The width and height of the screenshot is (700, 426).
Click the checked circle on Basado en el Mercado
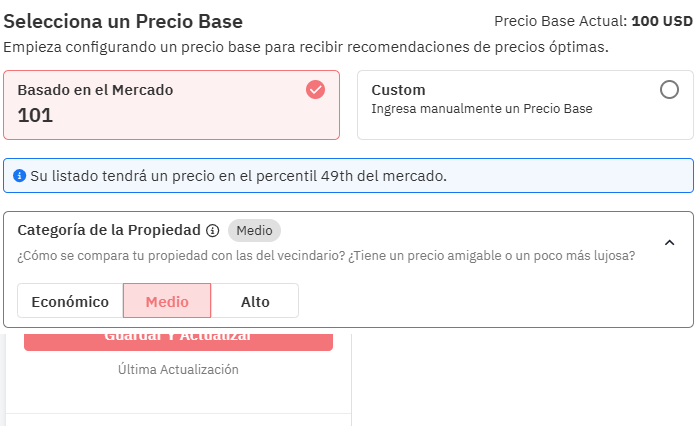tap(315, 90)
